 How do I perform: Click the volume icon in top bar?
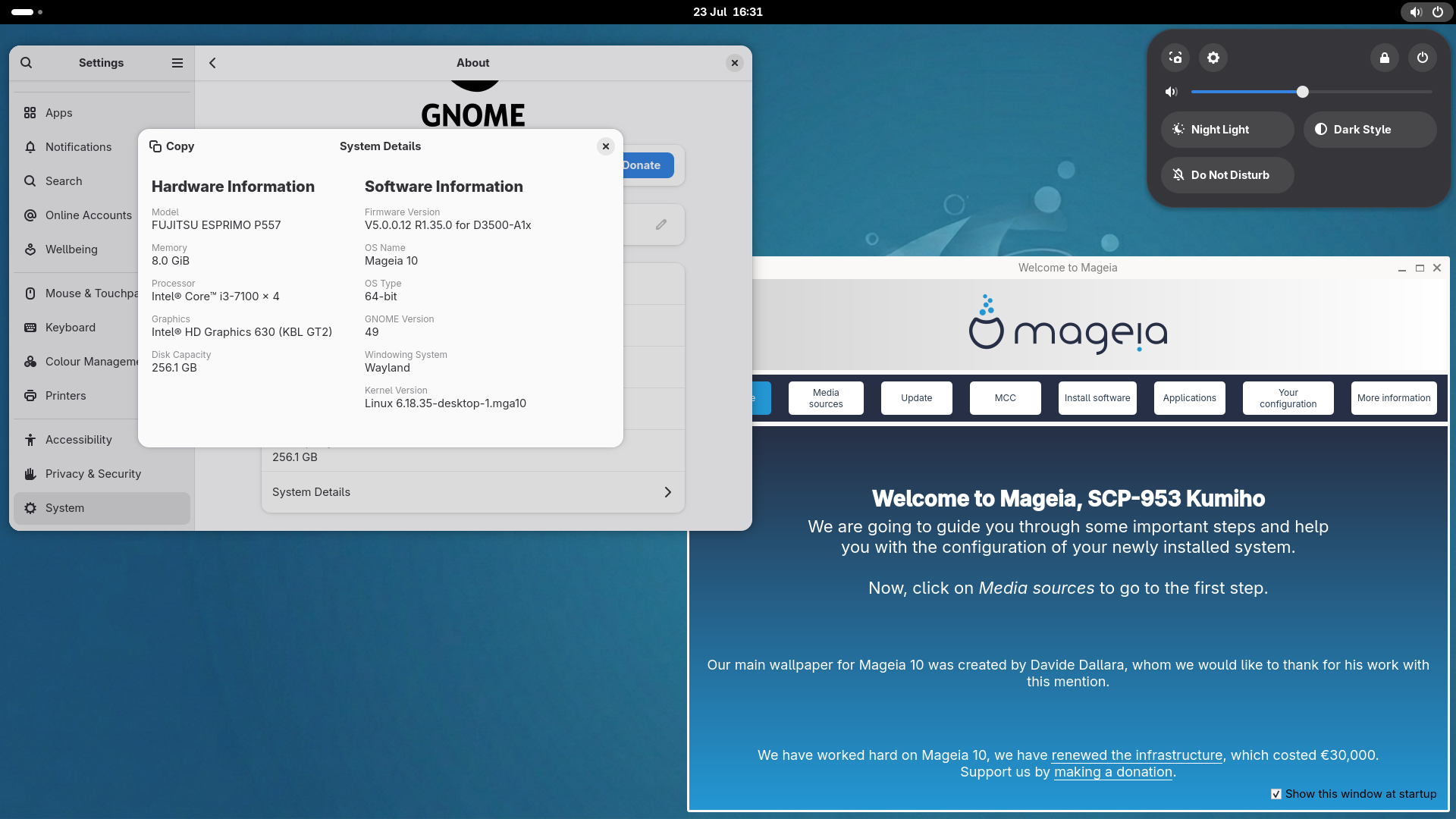coord(1415,12)
